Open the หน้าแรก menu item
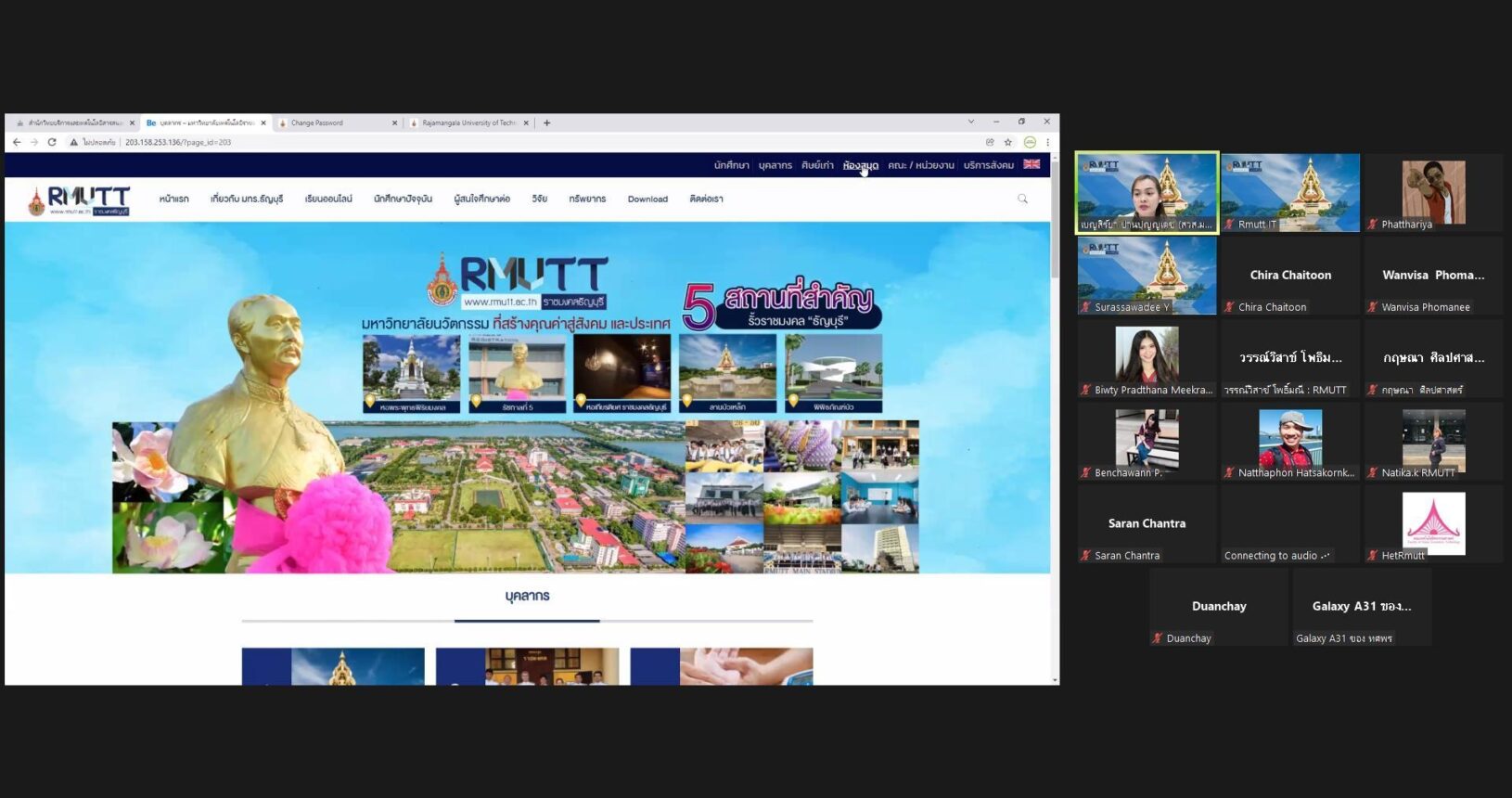 coord(173,199)
